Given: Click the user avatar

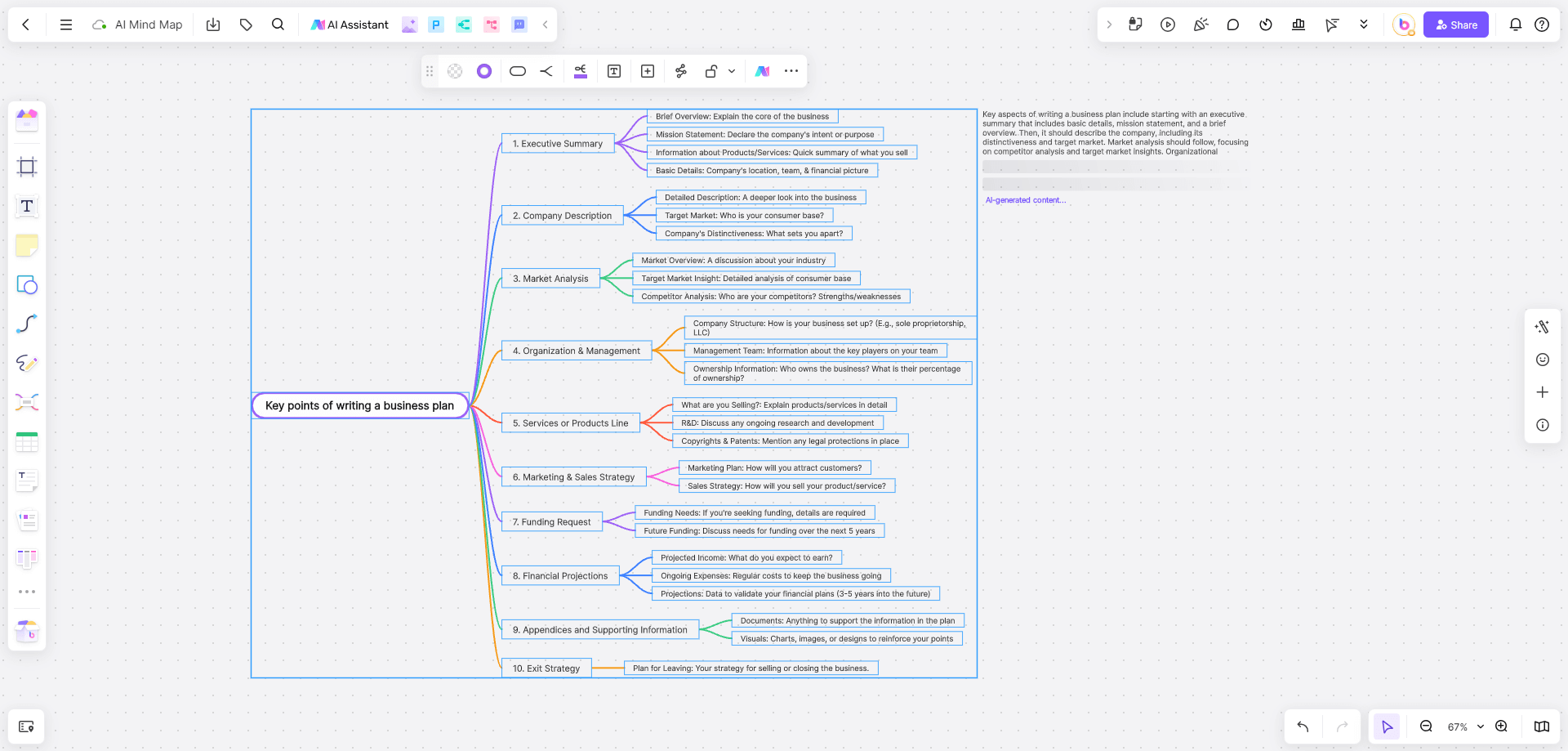Looking at the screenshot, I should point(1404,25).
